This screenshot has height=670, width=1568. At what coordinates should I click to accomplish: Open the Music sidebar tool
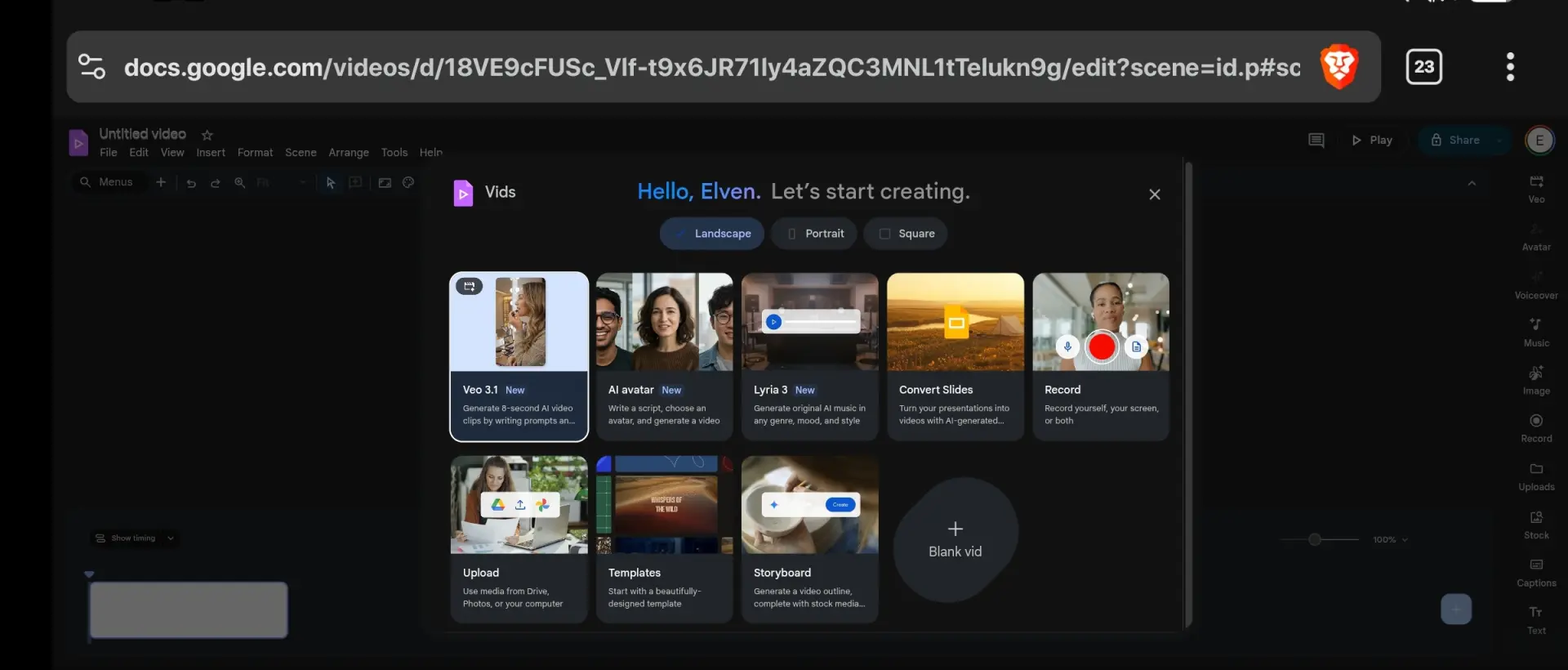click(1536, 333)
